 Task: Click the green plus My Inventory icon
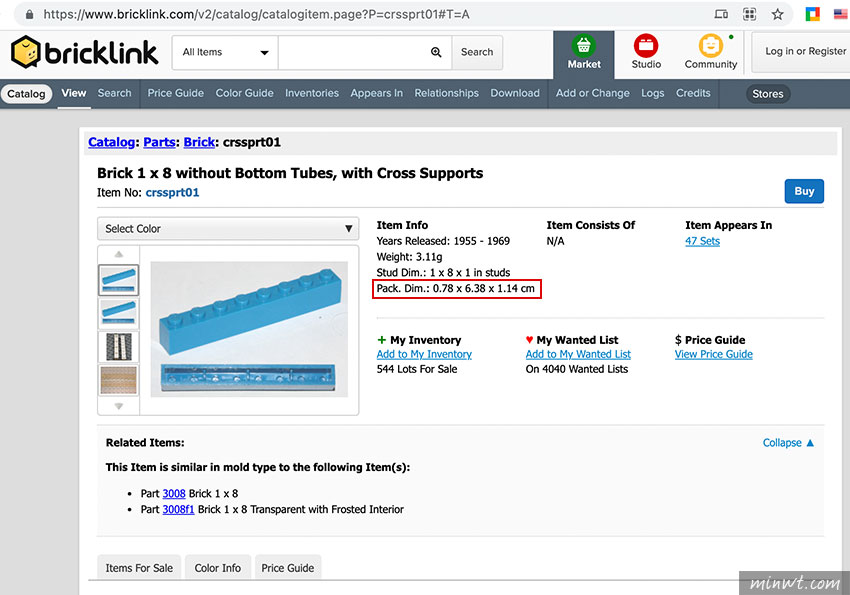point(382,340)
